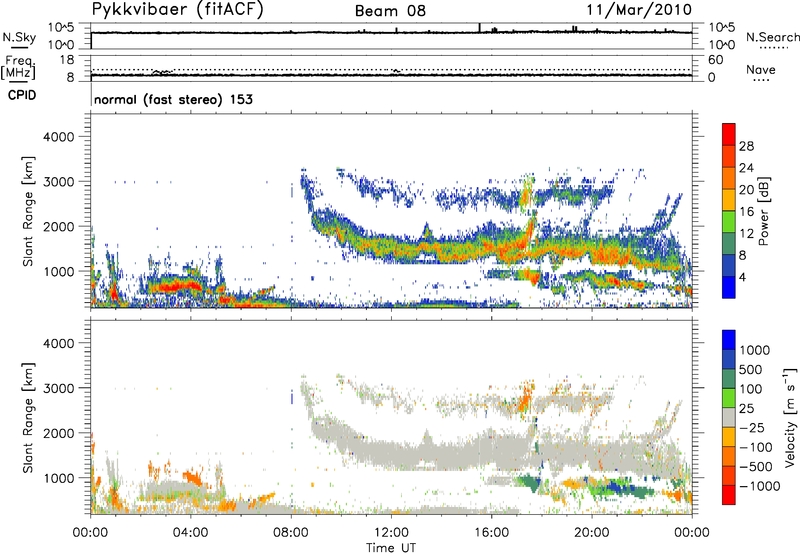This screenshot has height=554, width=800.
Task: Select the 'Beam 08' header text
Action: point(390,11)
